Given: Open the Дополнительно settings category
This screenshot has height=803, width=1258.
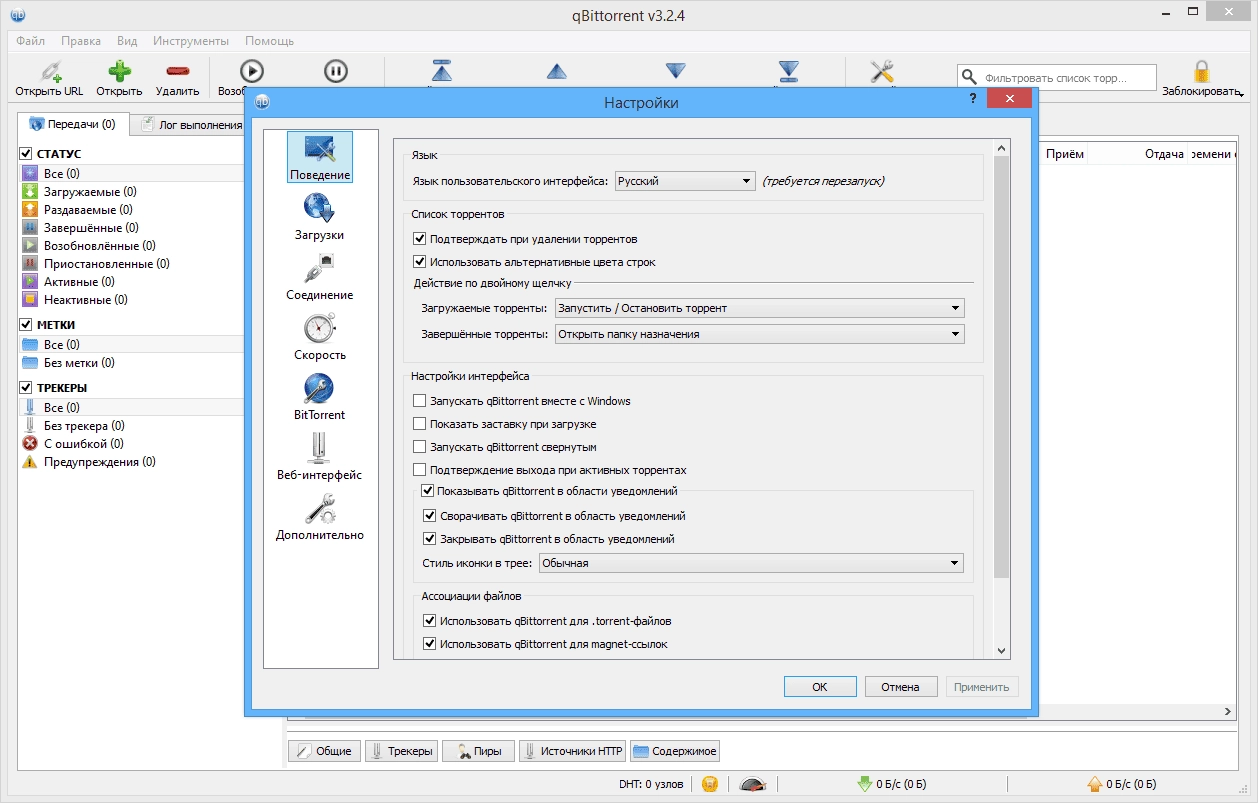Looking at the screenshot, I should point(320,517).
